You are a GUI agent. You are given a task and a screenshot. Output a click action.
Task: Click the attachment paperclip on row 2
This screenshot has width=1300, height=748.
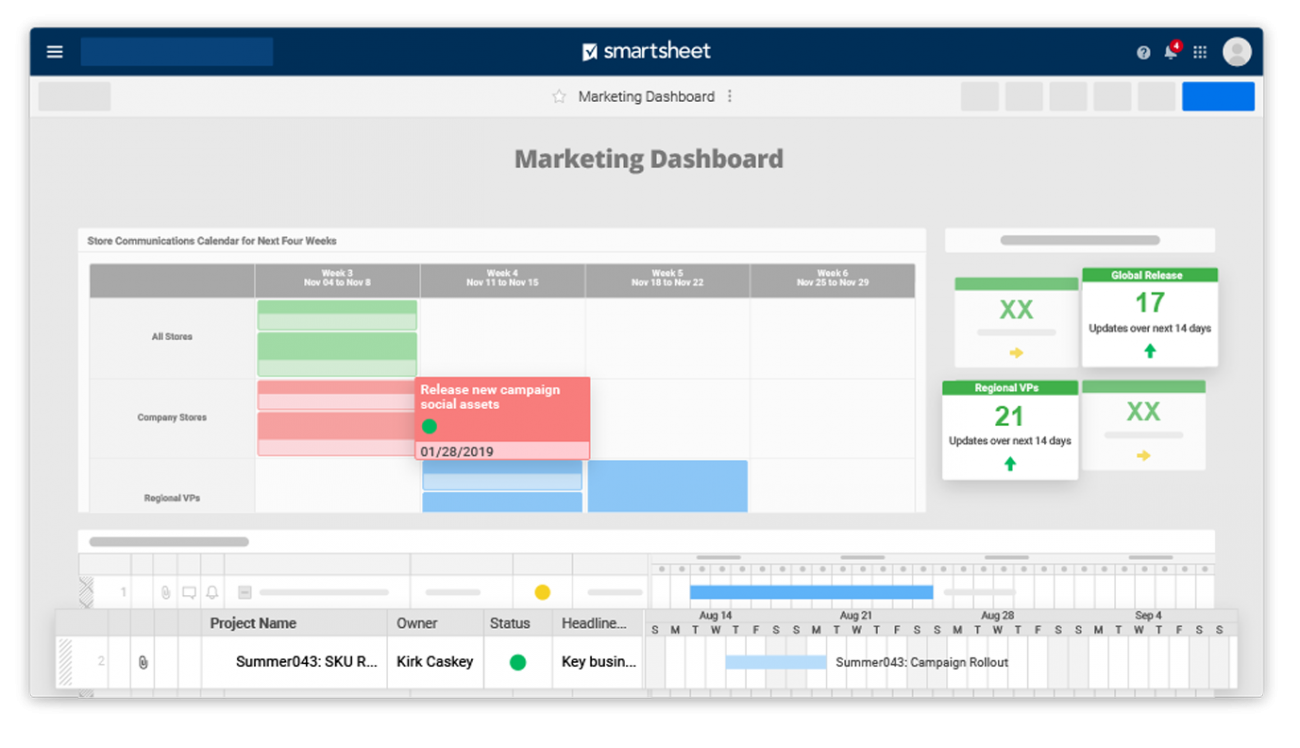143,661
